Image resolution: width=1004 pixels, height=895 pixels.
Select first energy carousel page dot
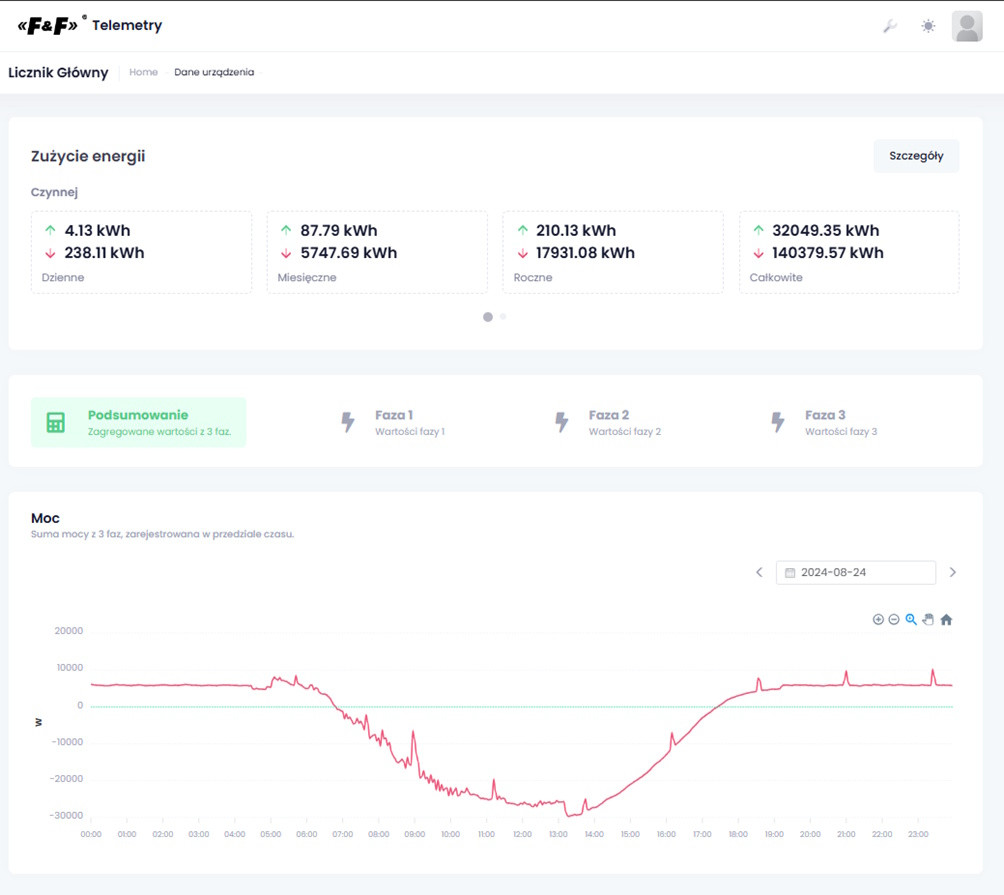488,317
